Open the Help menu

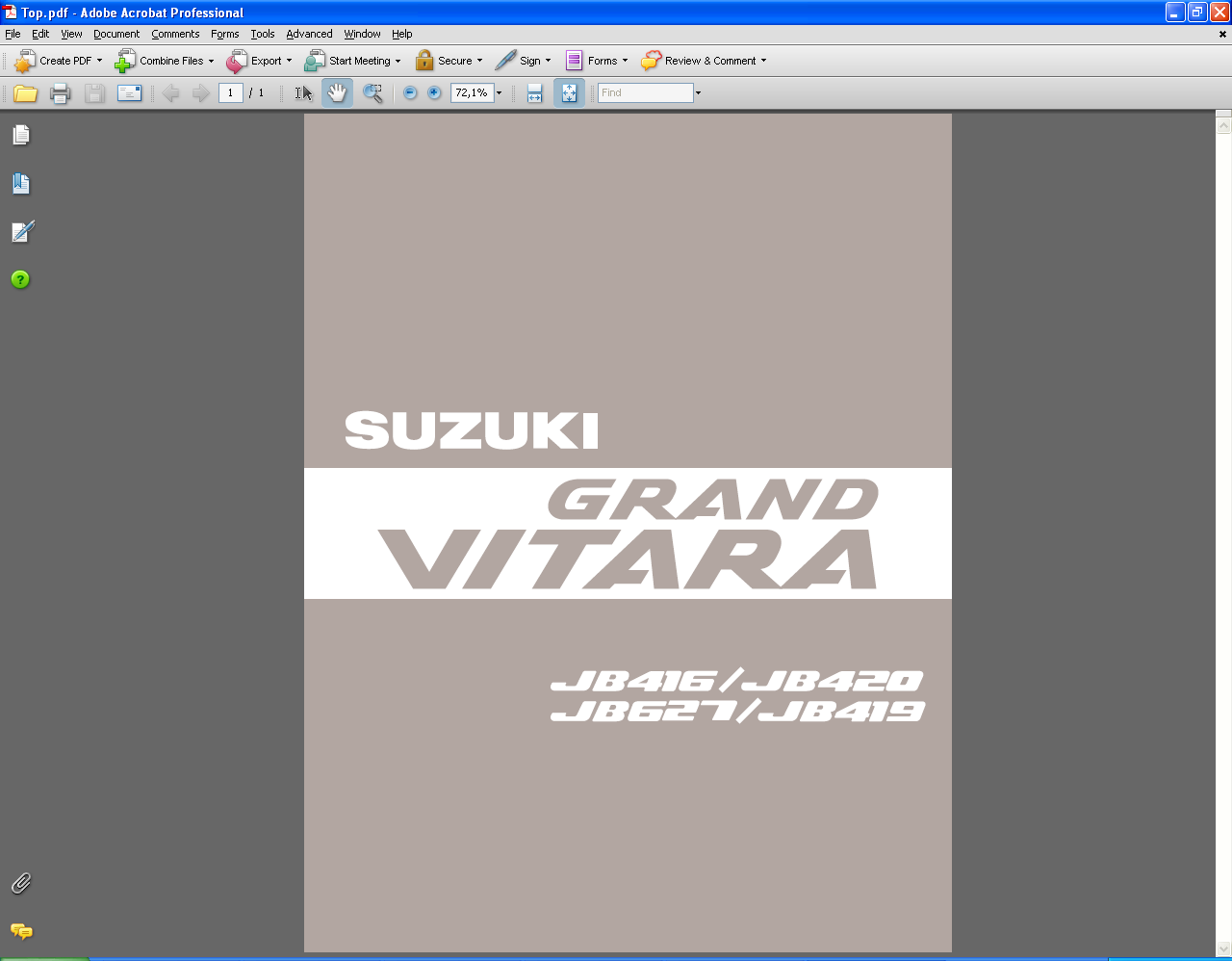[402, 34]
